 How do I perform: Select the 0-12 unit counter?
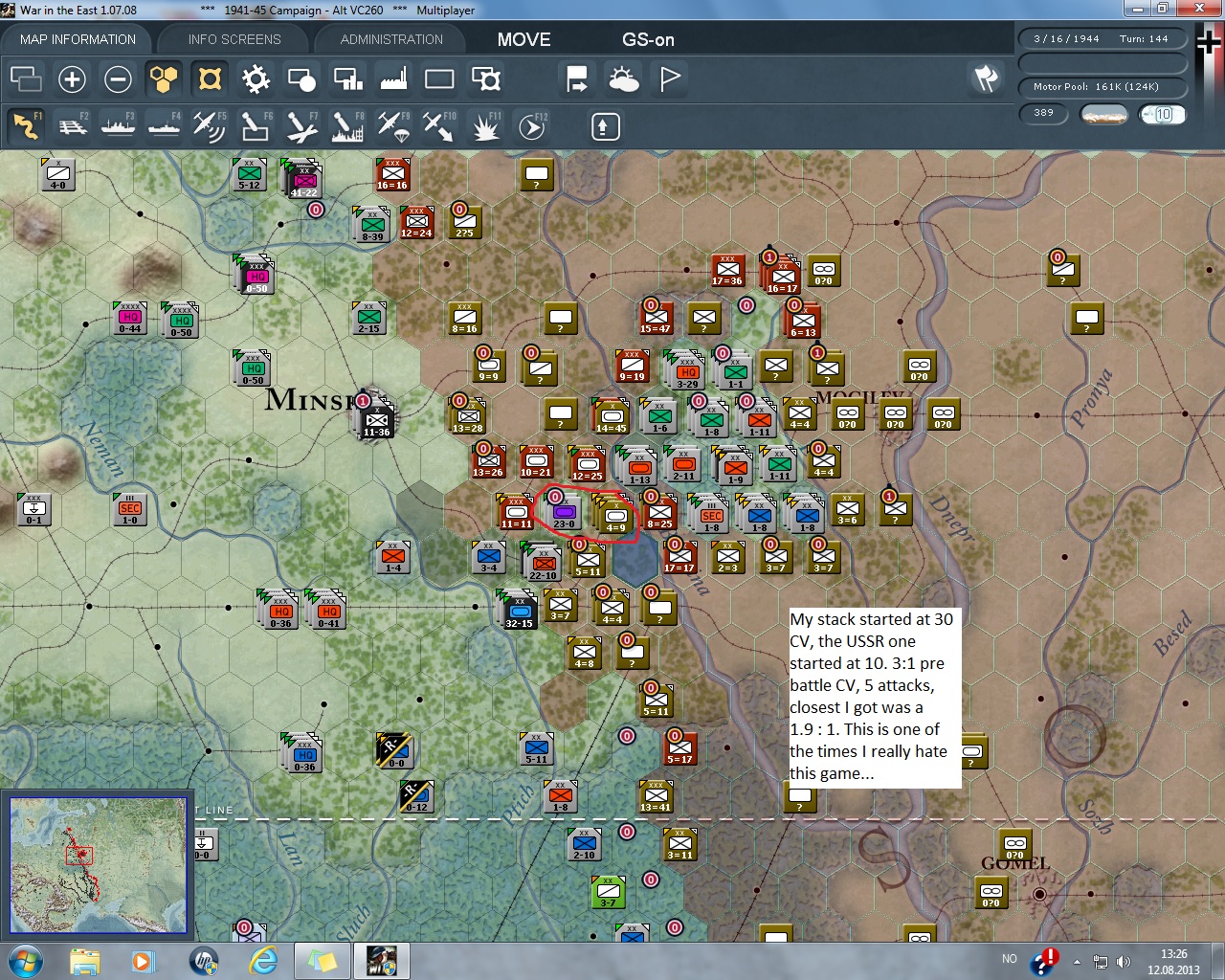416,796
